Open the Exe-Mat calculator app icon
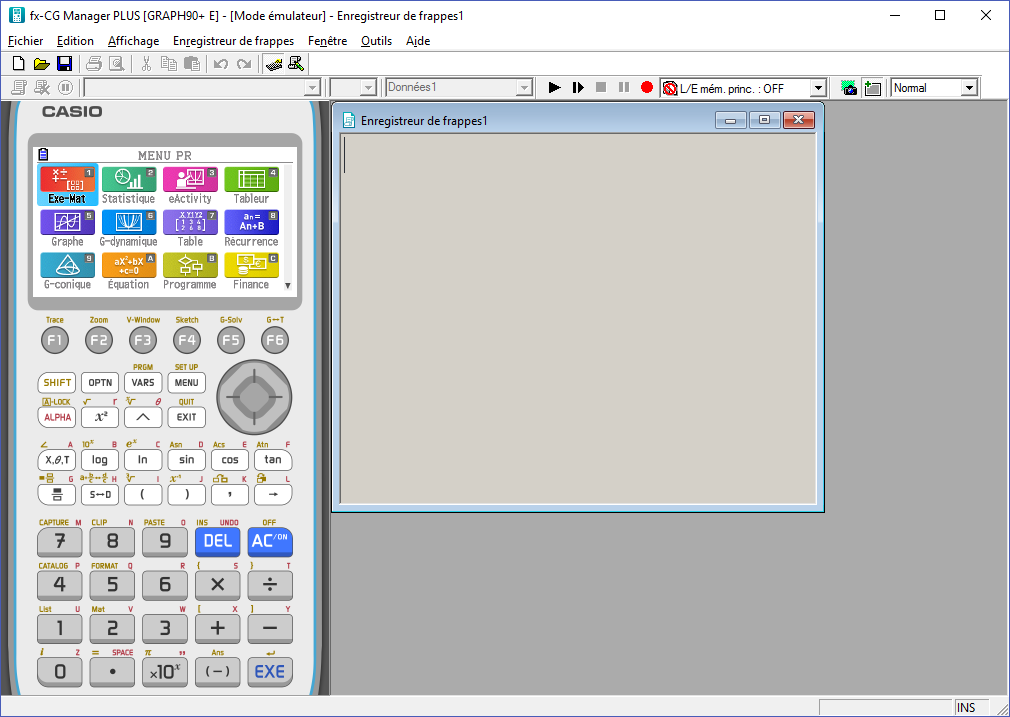The image size is (1010, 717). [67, 185]
